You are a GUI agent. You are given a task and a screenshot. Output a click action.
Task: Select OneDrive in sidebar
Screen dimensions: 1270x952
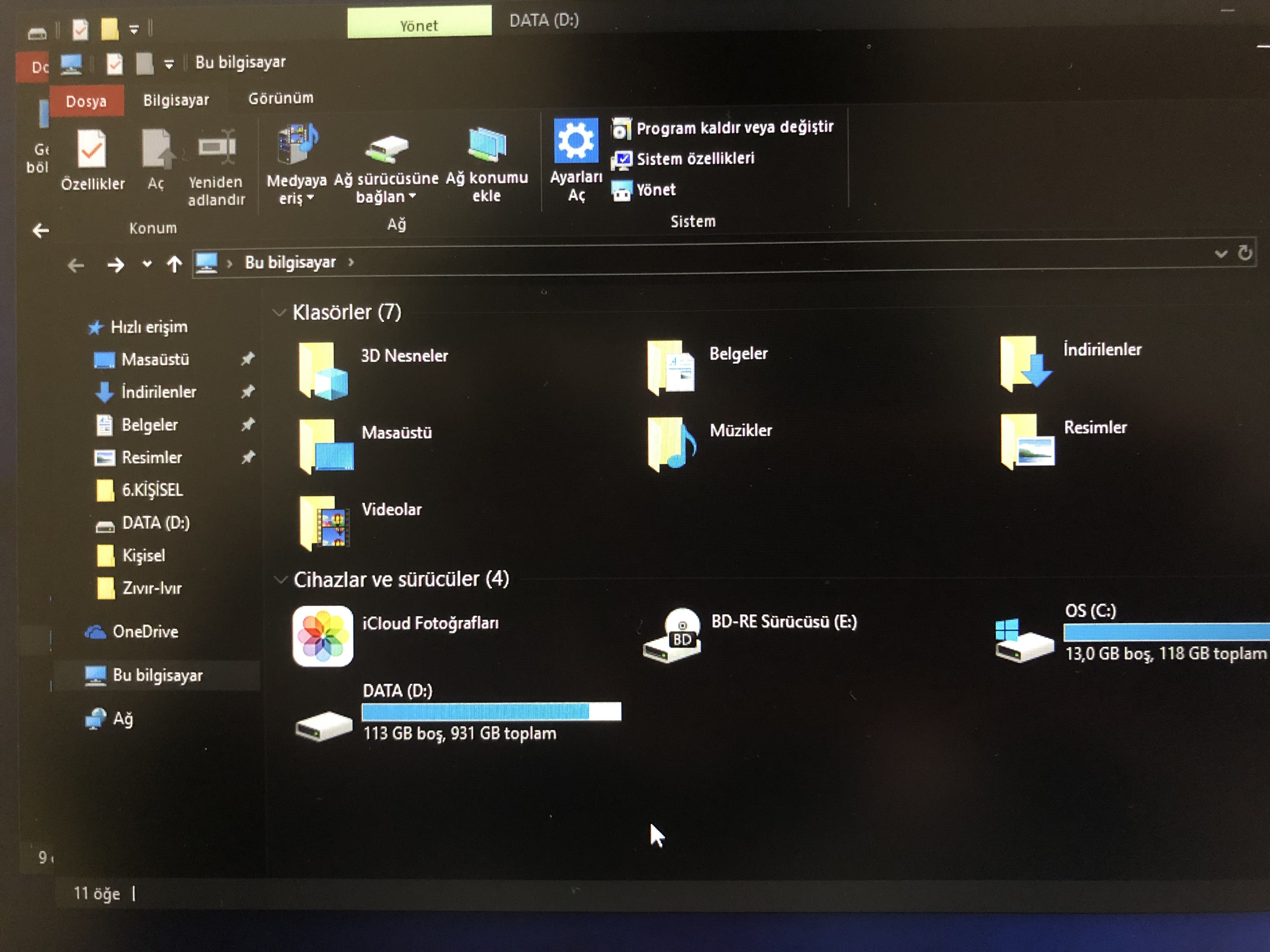pyautogui.click(x=131, y=632)
